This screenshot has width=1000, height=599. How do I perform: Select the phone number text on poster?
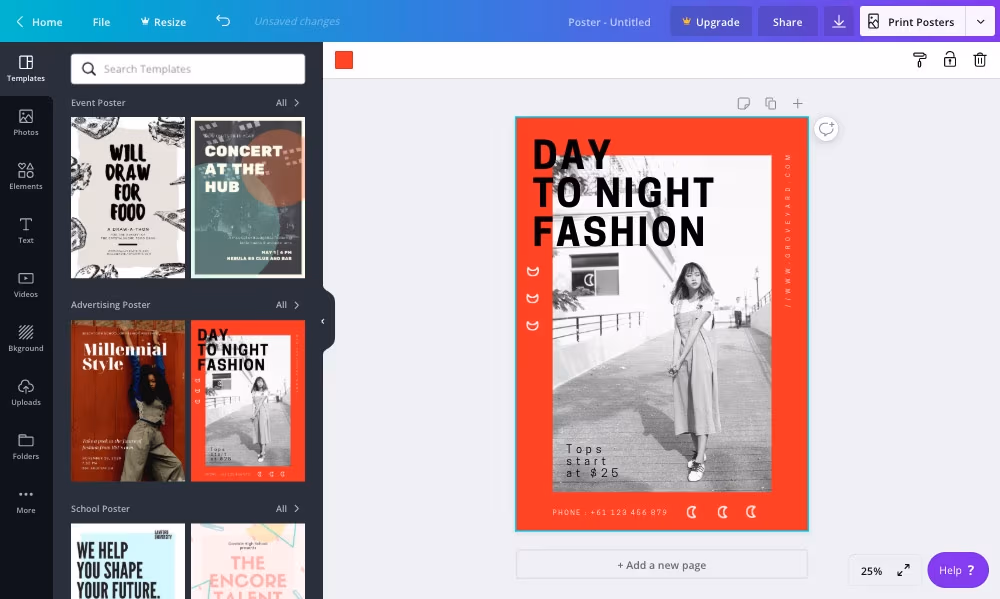point(610,512)
